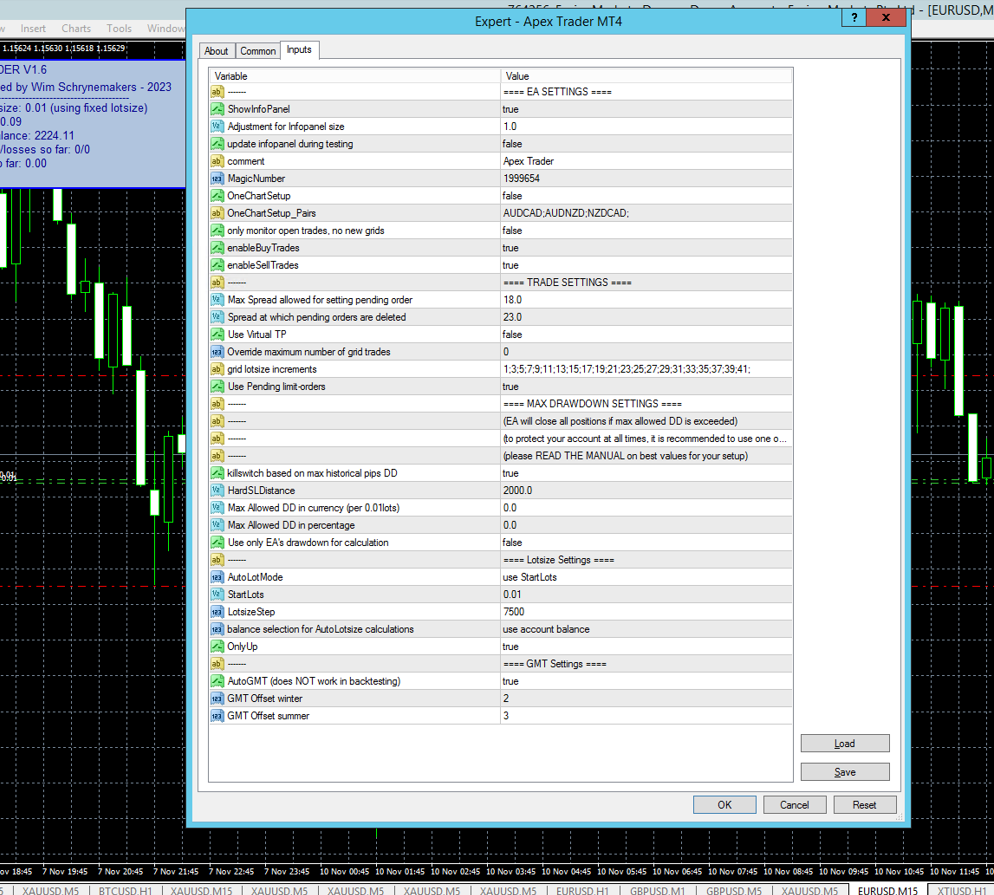This screenshot has height=895, width=994.
Task: Edit the StartLots value field
Action: pos(645,595)
